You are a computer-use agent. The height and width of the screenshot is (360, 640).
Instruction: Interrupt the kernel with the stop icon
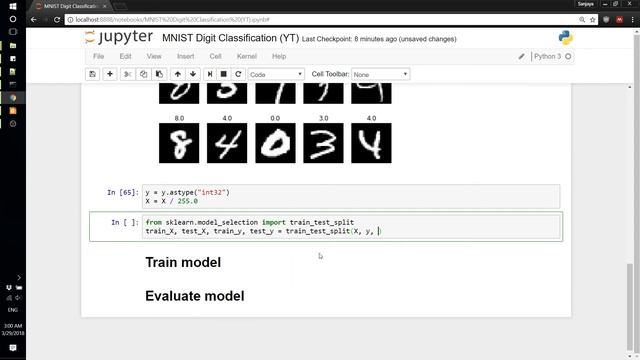(224, 74)
